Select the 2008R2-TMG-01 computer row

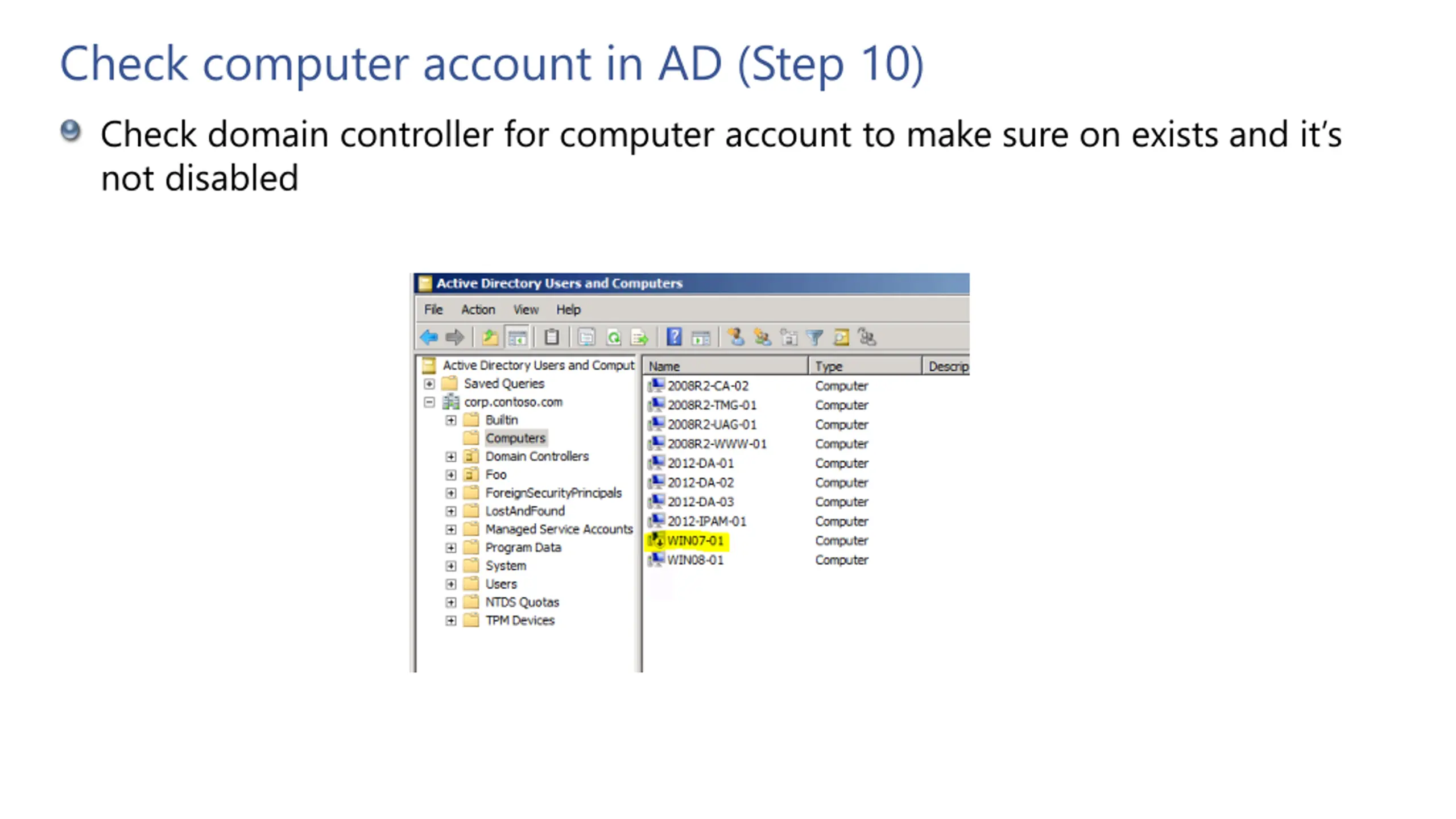(x=759, y=405)
